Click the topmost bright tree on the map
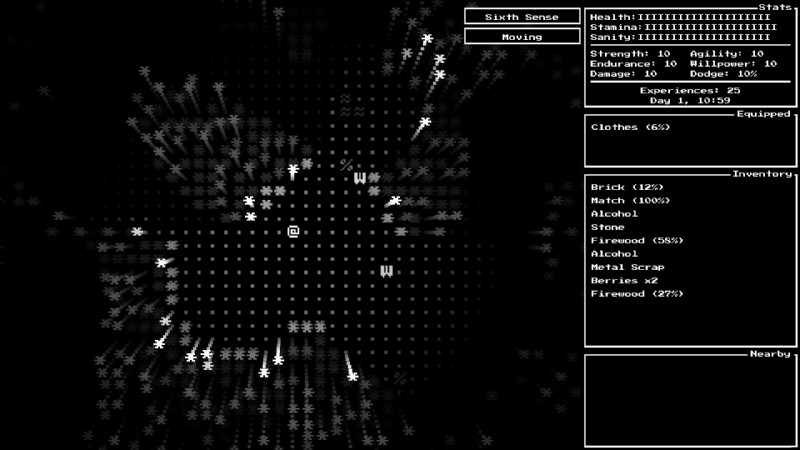 [427, 39]
